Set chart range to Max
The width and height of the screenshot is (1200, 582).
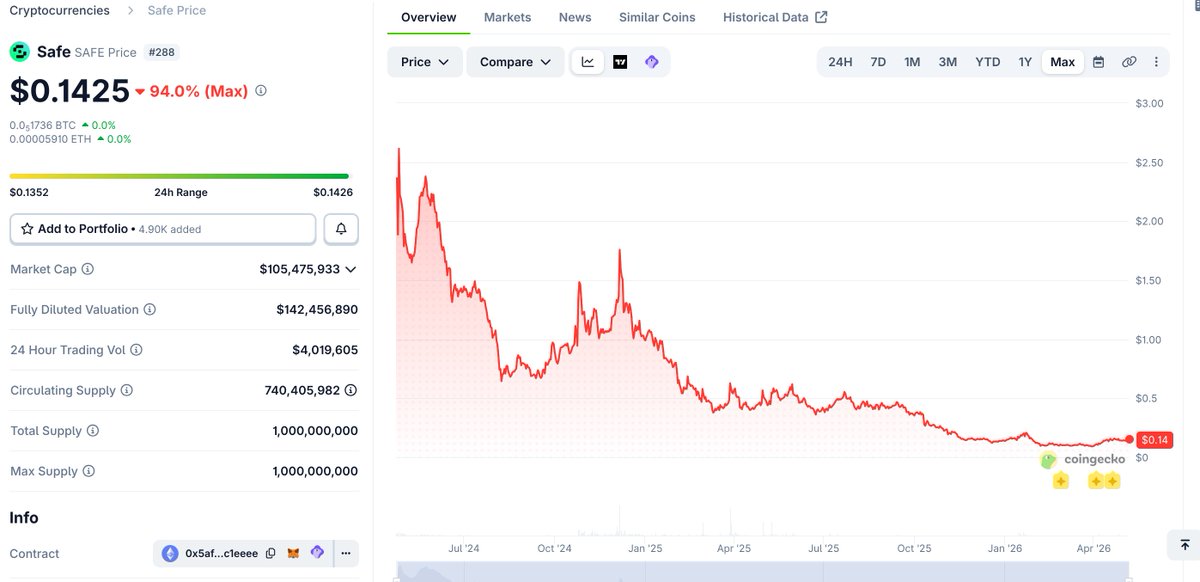tap(1063, 62)
